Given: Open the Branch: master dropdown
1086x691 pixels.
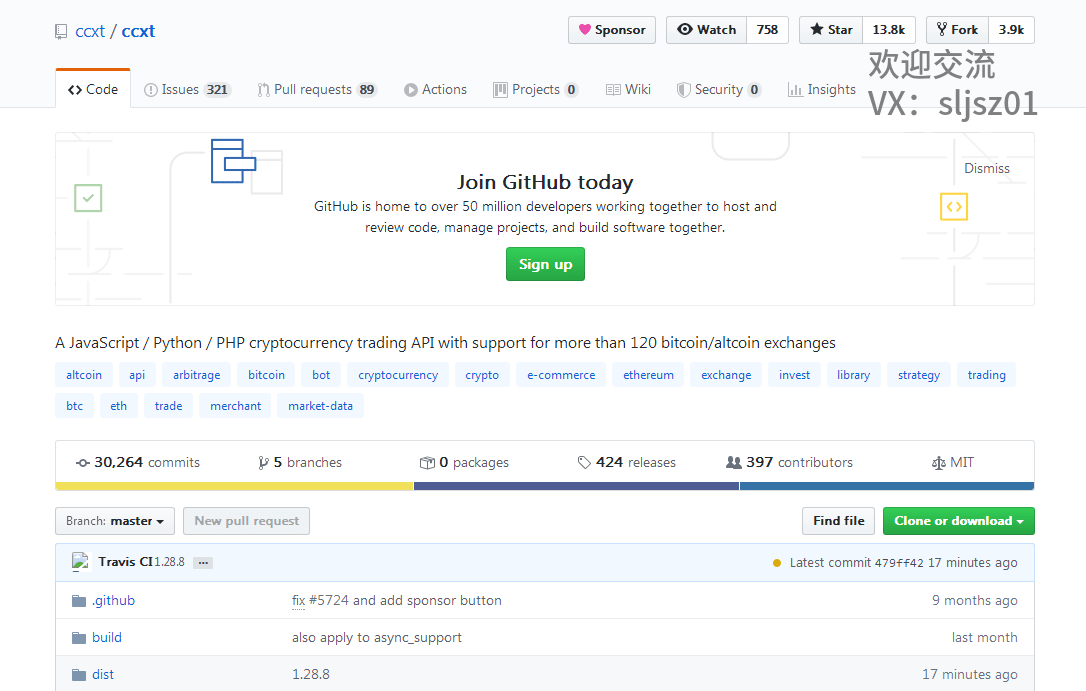Looking at the screenshot, I should click(115, 521).
